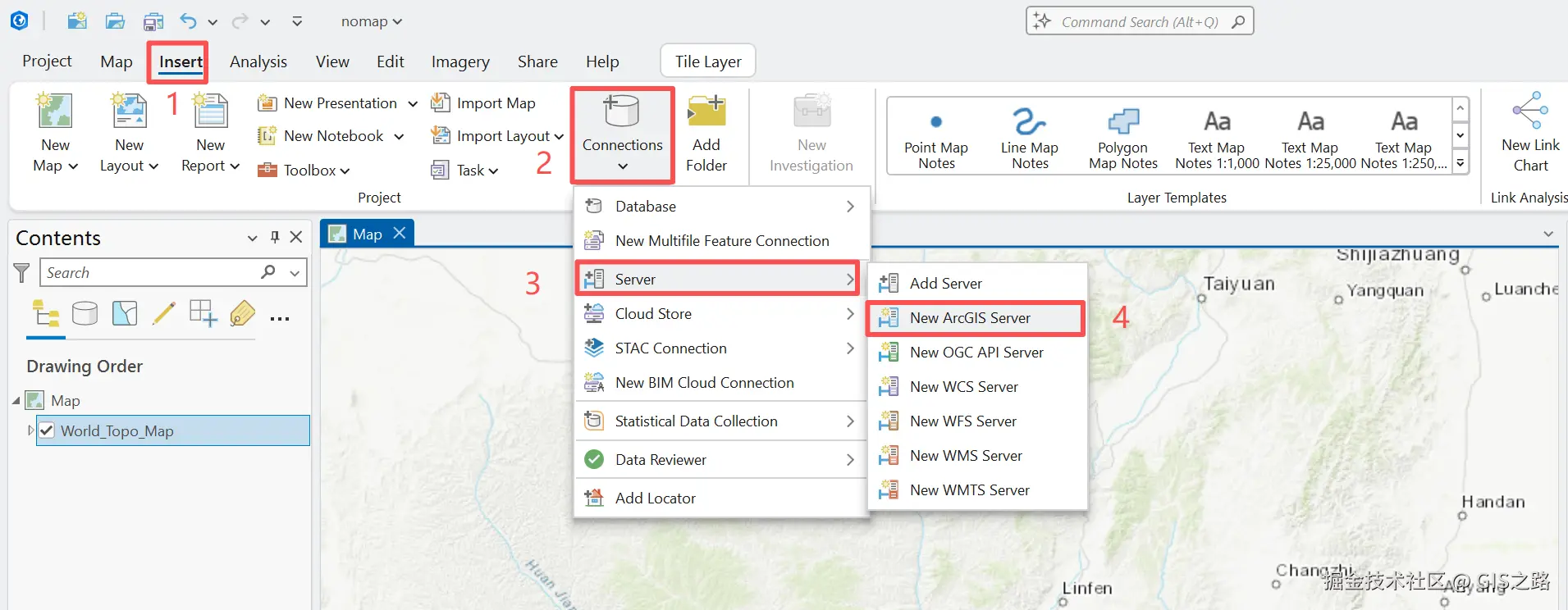Open the Data Reviewer submenu
This screenshot has height=610, width=1568.
click(720, 460)
